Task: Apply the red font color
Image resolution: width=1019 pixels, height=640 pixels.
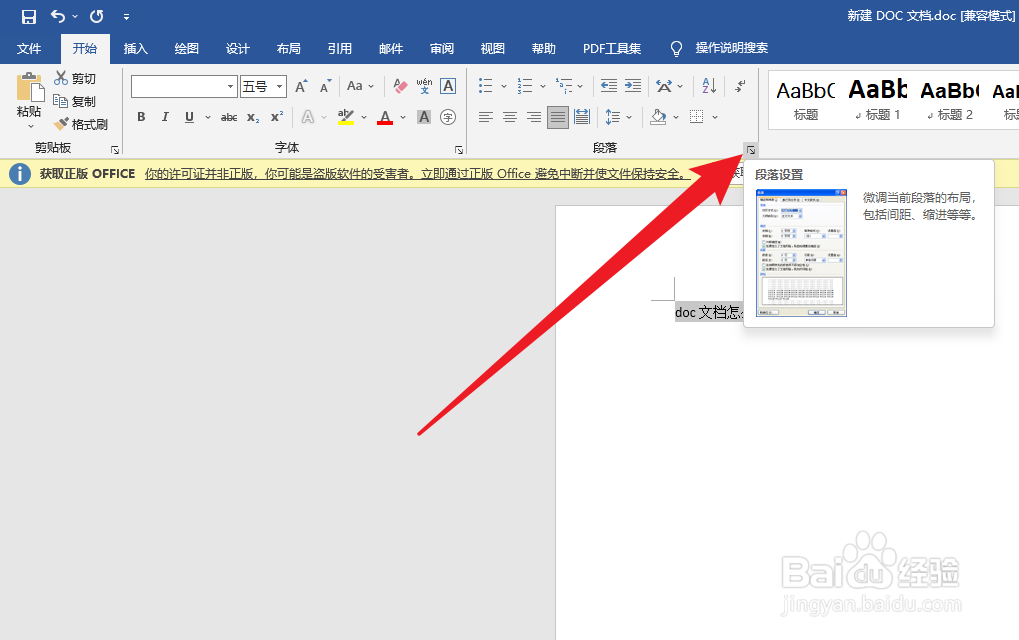Action: (385, 117)
